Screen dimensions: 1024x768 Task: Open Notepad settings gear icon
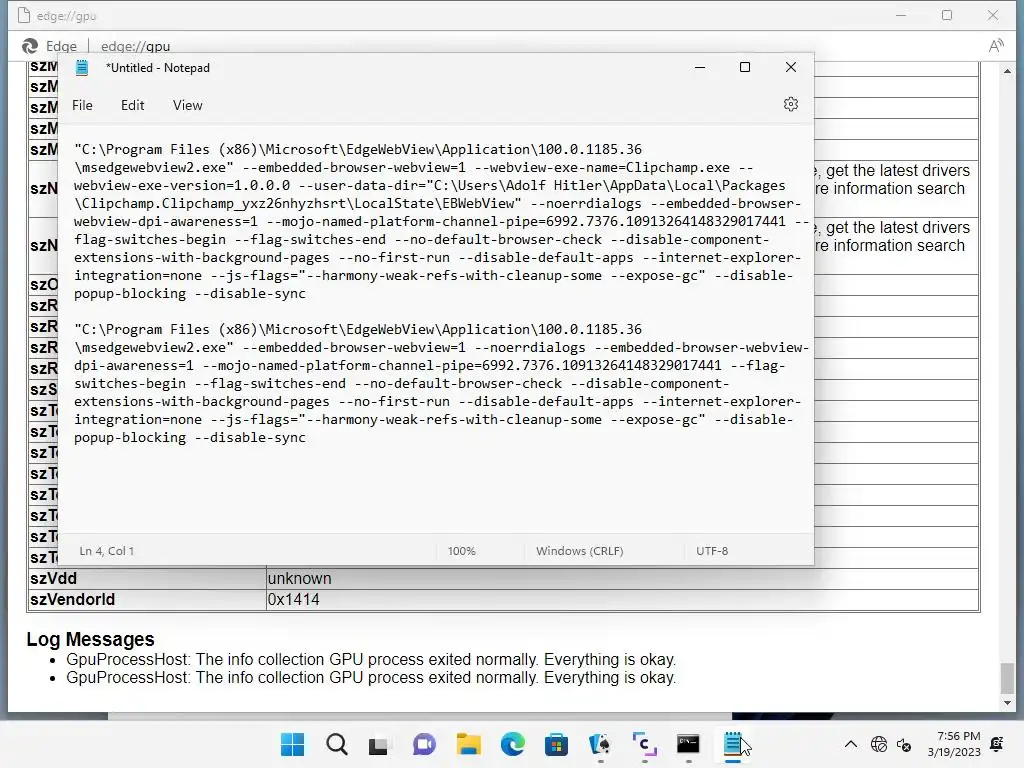coord(790,104)
